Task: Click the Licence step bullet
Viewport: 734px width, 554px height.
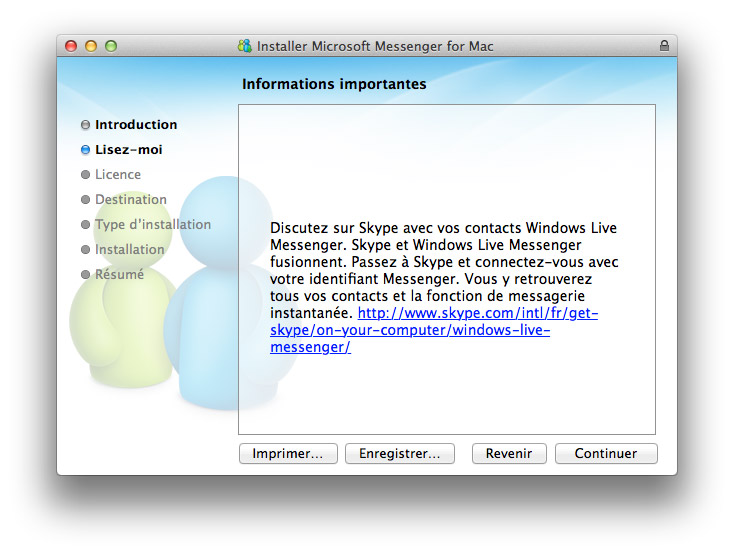Action: [85, 175]
